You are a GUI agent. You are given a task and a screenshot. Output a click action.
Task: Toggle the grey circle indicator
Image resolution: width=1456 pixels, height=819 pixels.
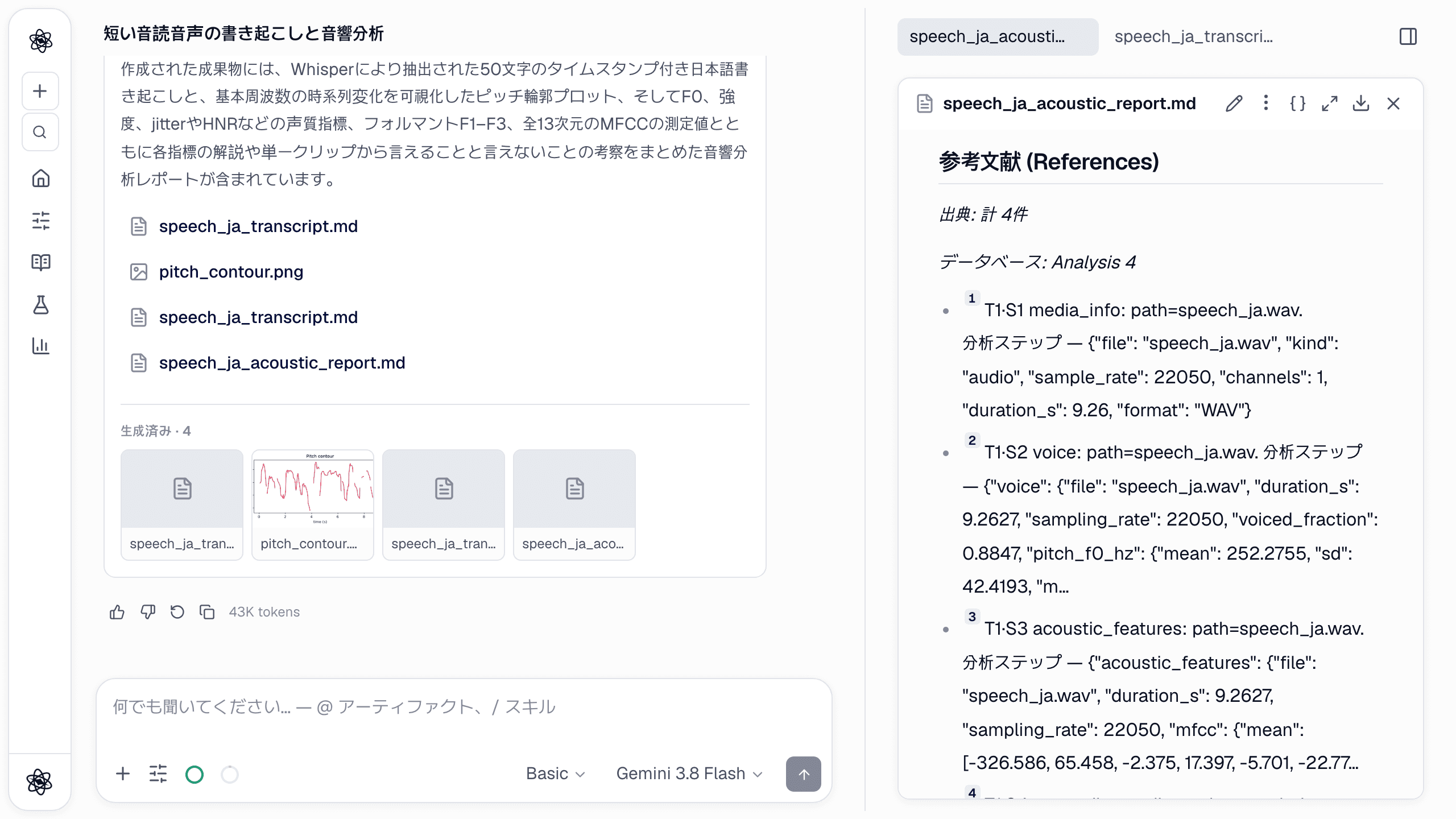(x=230, y=774)
